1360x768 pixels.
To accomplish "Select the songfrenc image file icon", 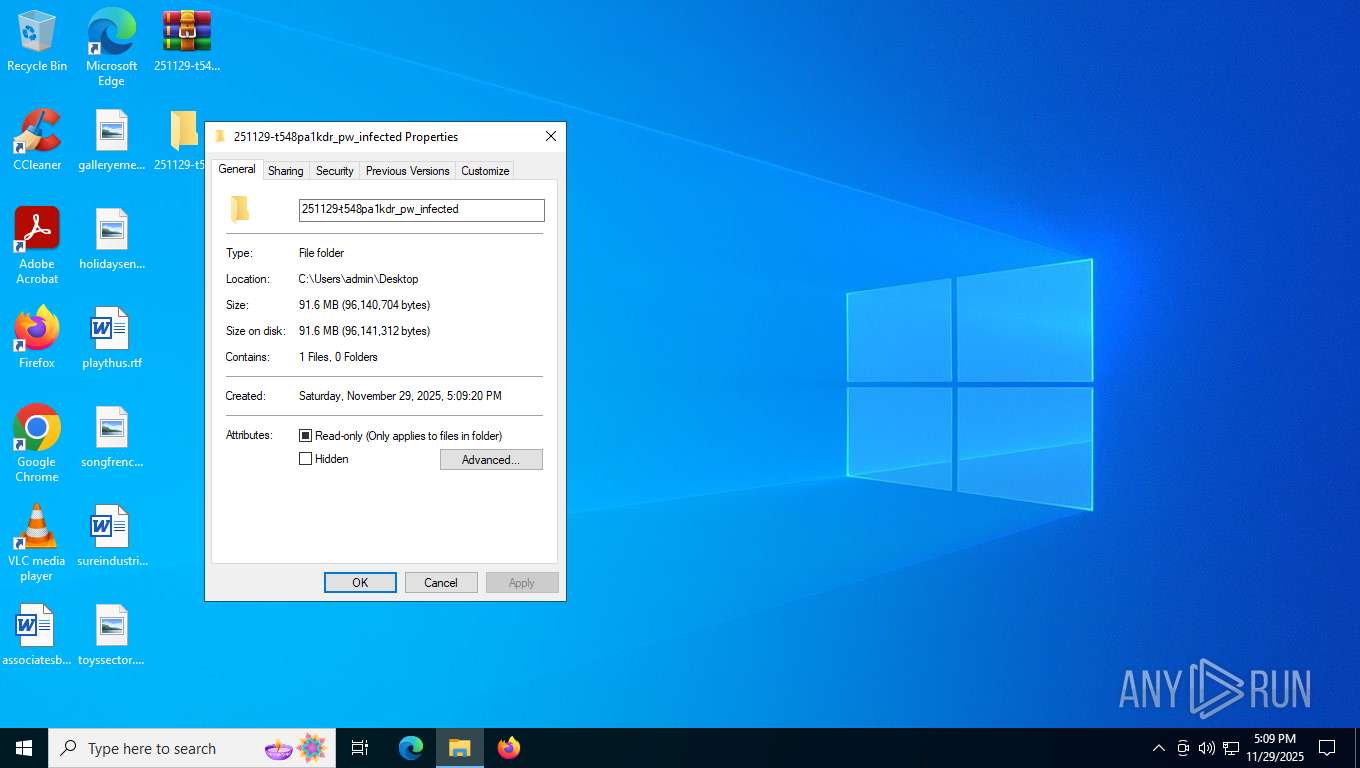I will tap(111, 438).
